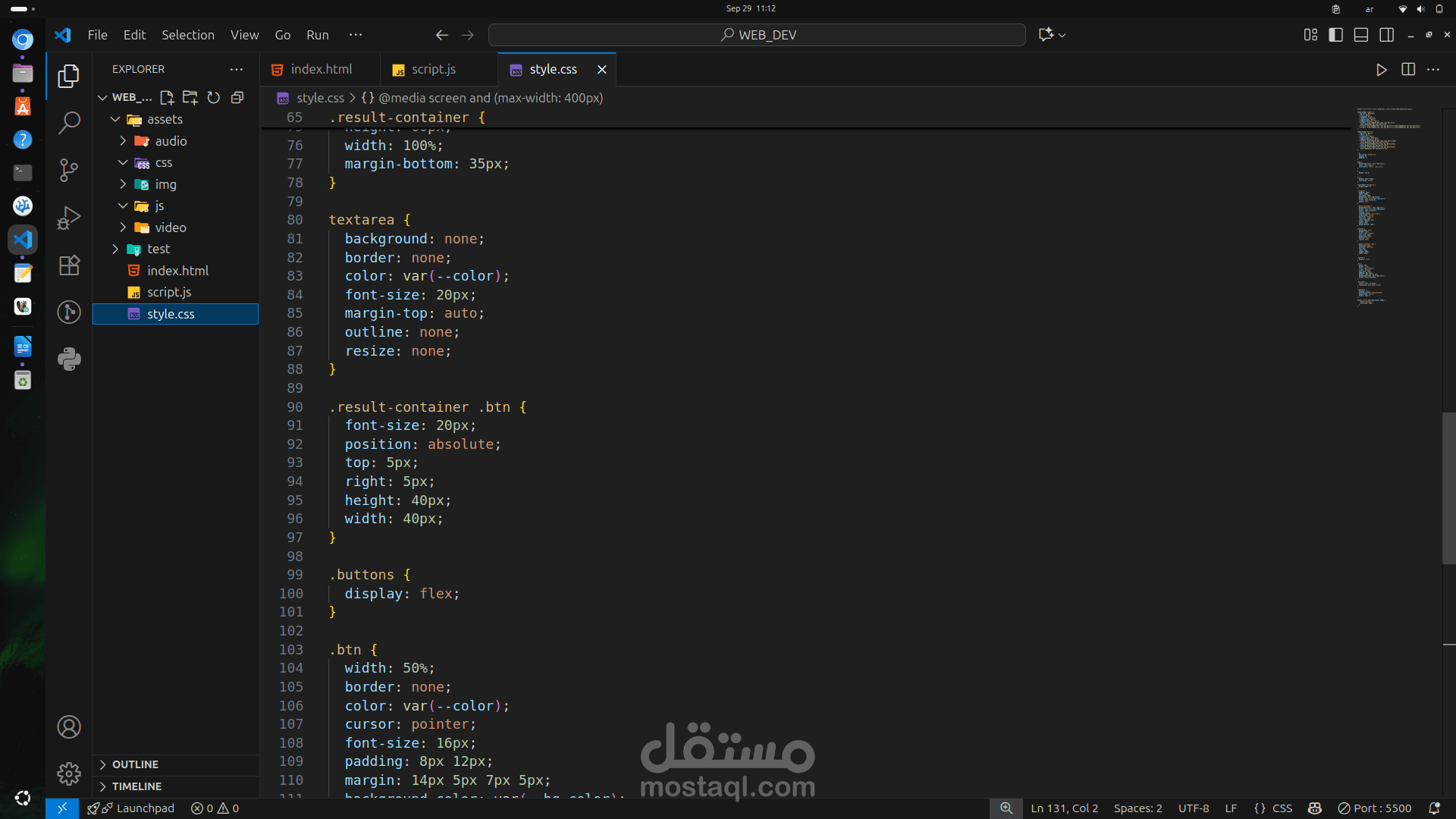
Task: Toggle the secondary side bar
Action: coord(1387,35)
